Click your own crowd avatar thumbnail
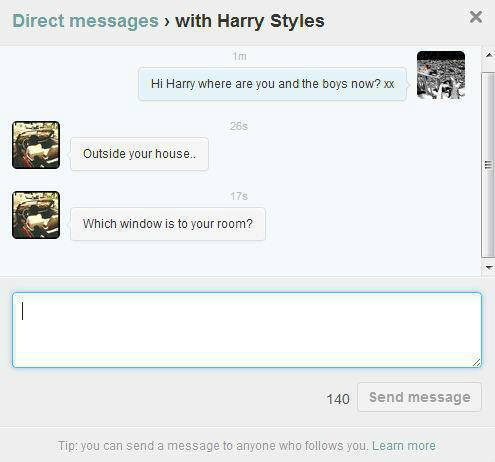Image resolution: width=495 pixels, height=462 pixels. pyautogui.click(x=441, y=75)
